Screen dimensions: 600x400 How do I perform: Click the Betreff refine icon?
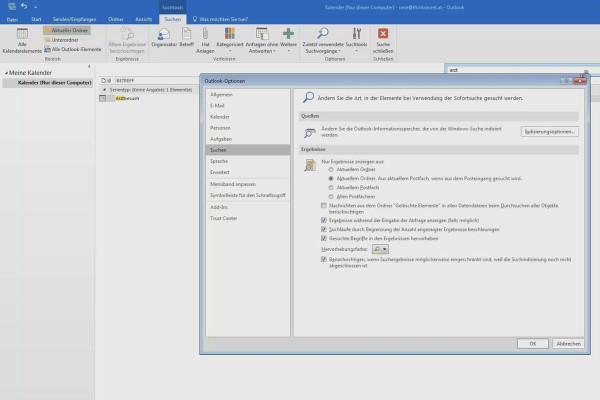[186, 34]
